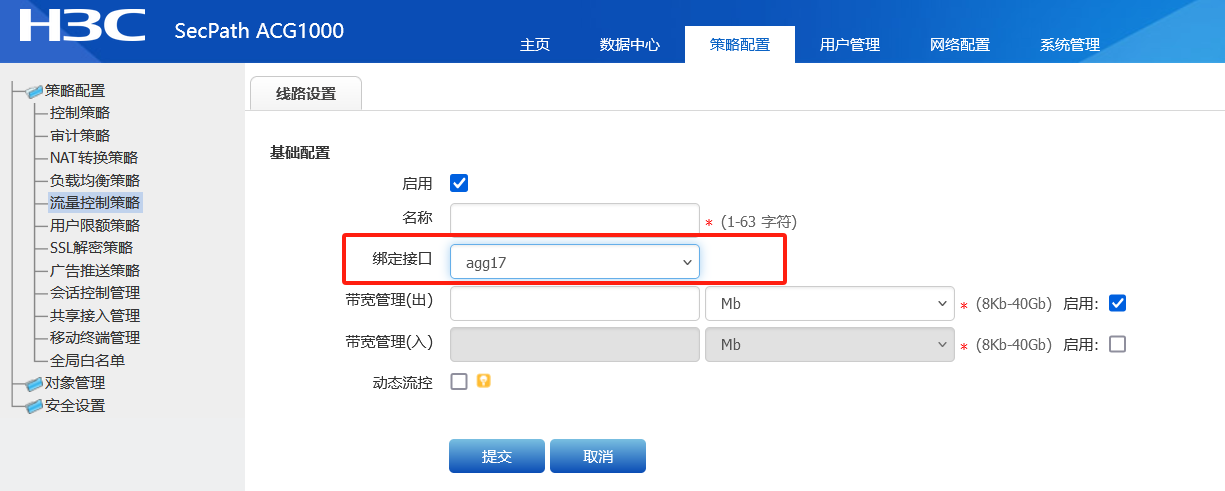Click the 对象管理 folder icon
The width and height of the screenshot is (1225, 491).
(35, 383)
